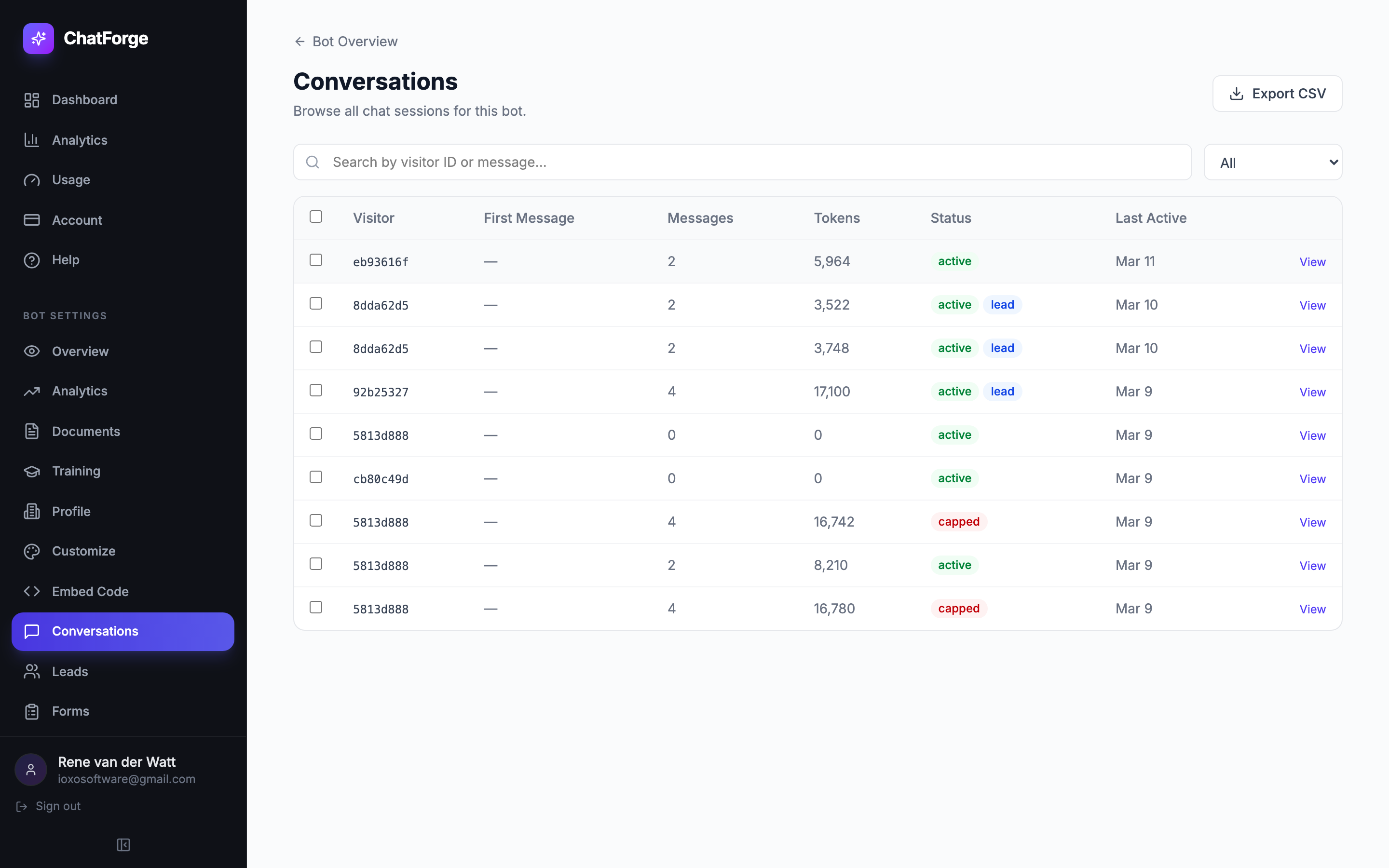Image resolution: width=1389 pixels, height=868 pixels.
Task: Check the row checkbox for visitor 92b25327
Action: tap(316, 390)
